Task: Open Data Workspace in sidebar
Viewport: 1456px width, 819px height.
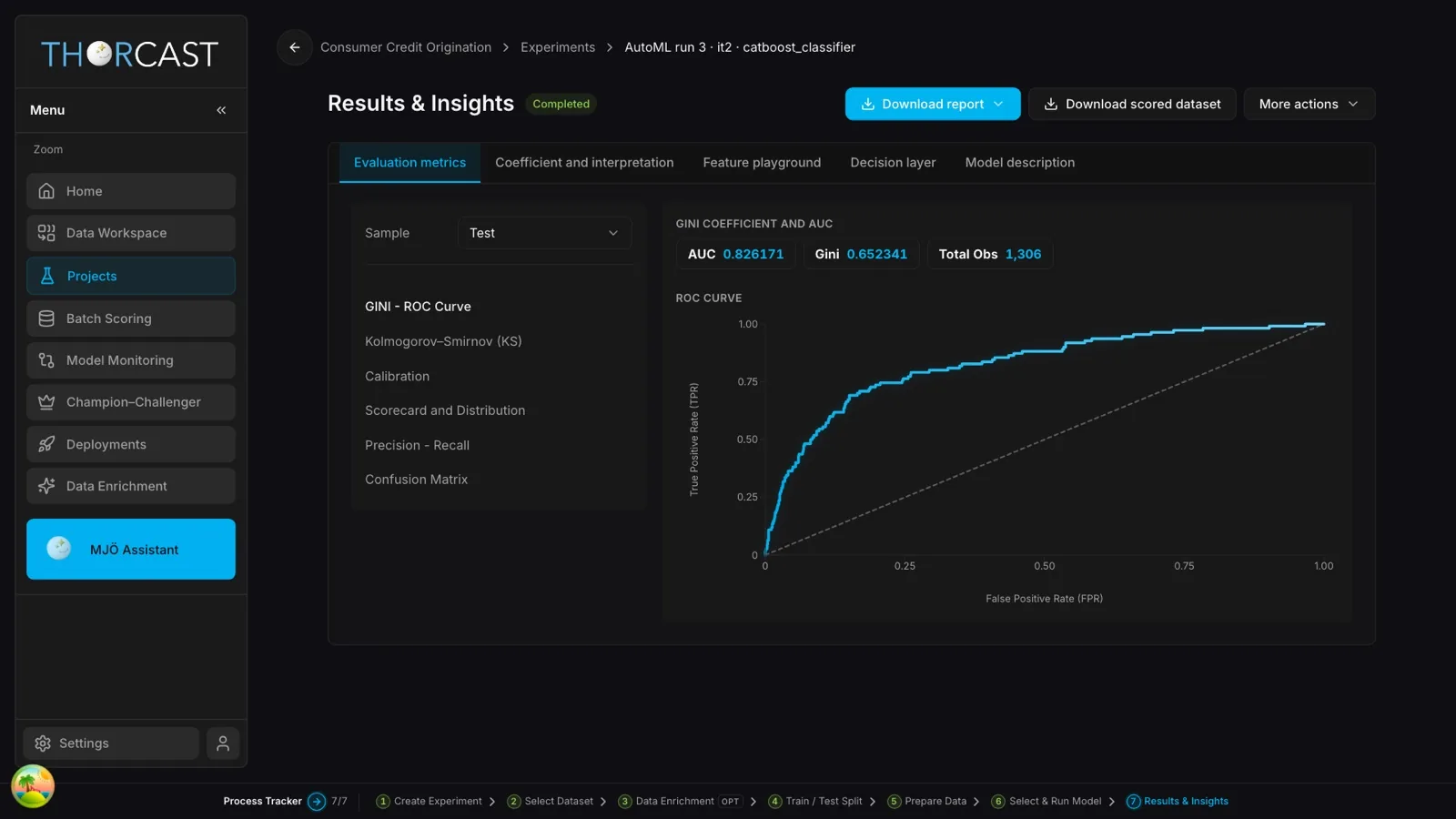Action: click(131, 233)
